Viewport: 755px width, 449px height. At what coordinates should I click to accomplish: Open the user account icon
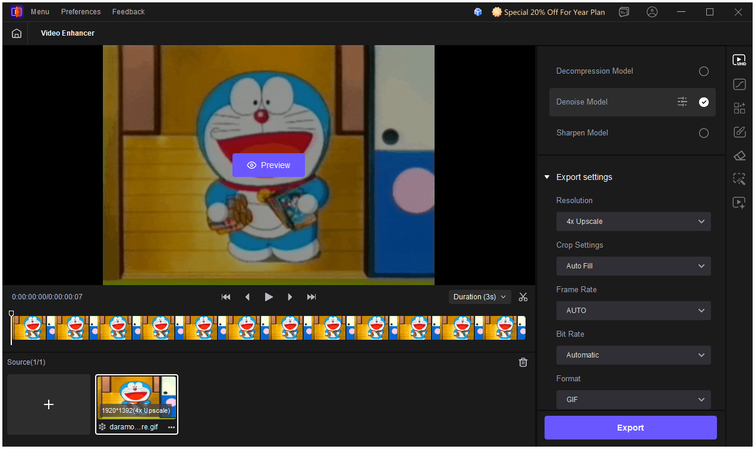point(652,12)
